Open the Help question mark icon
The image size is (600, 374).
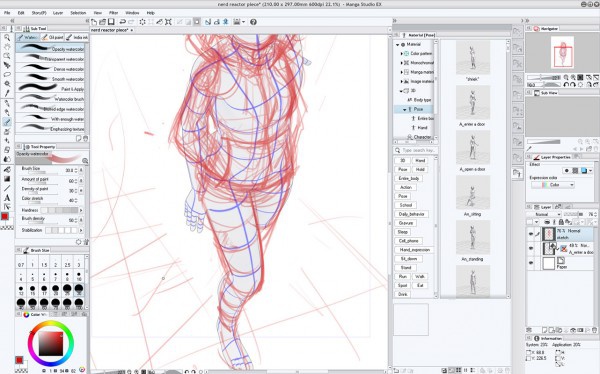(x=253, y=22)
